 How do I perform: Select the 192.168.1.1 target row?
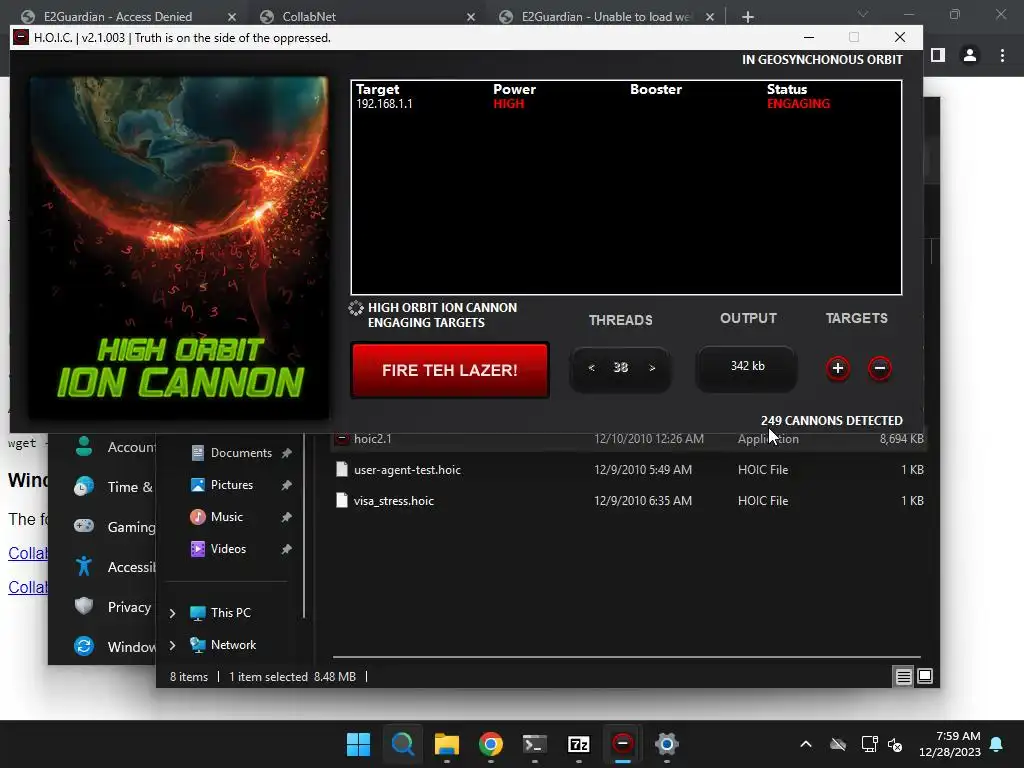(626, 104)
